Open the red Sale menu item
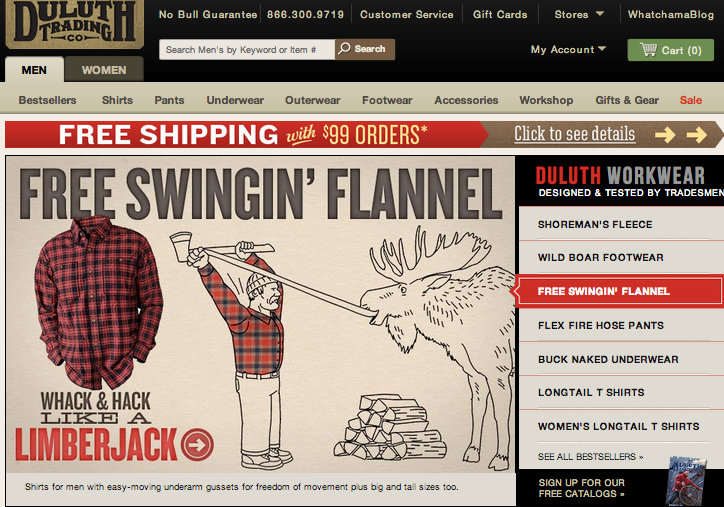This screenshot has width=724, height=507. coord(690,100)
